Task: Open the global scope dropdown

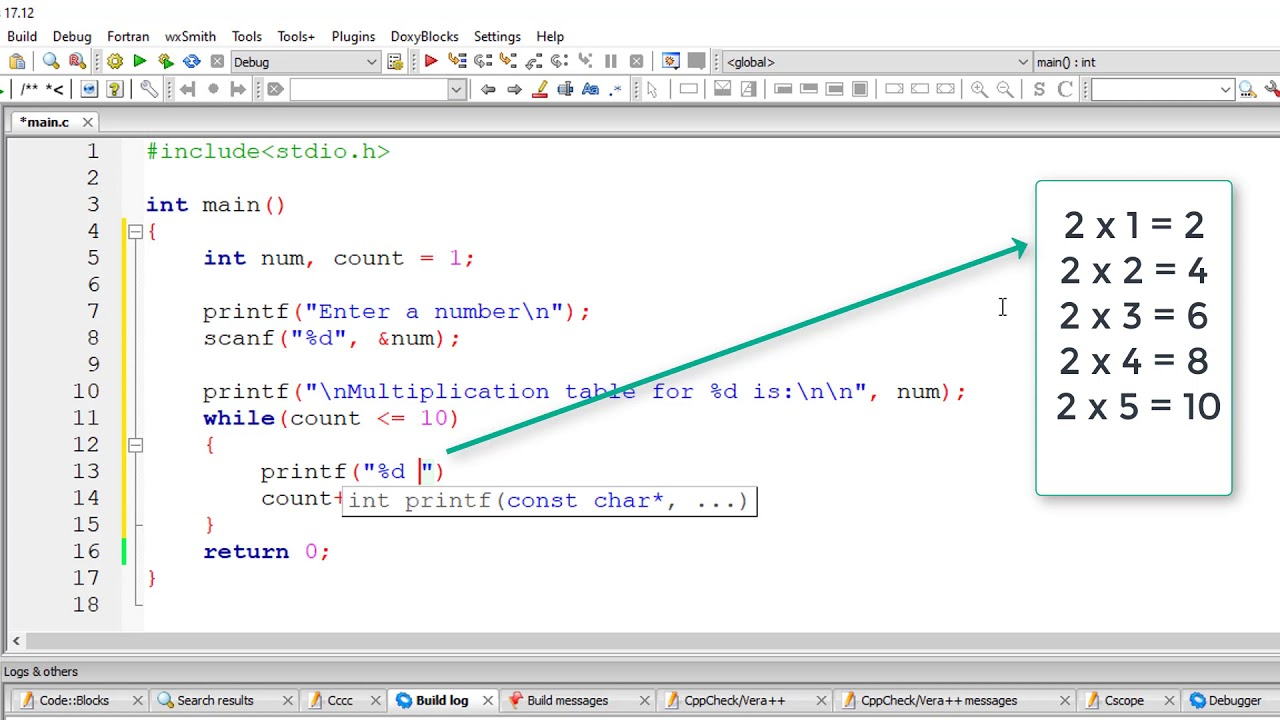Action: tap(877, 62)
